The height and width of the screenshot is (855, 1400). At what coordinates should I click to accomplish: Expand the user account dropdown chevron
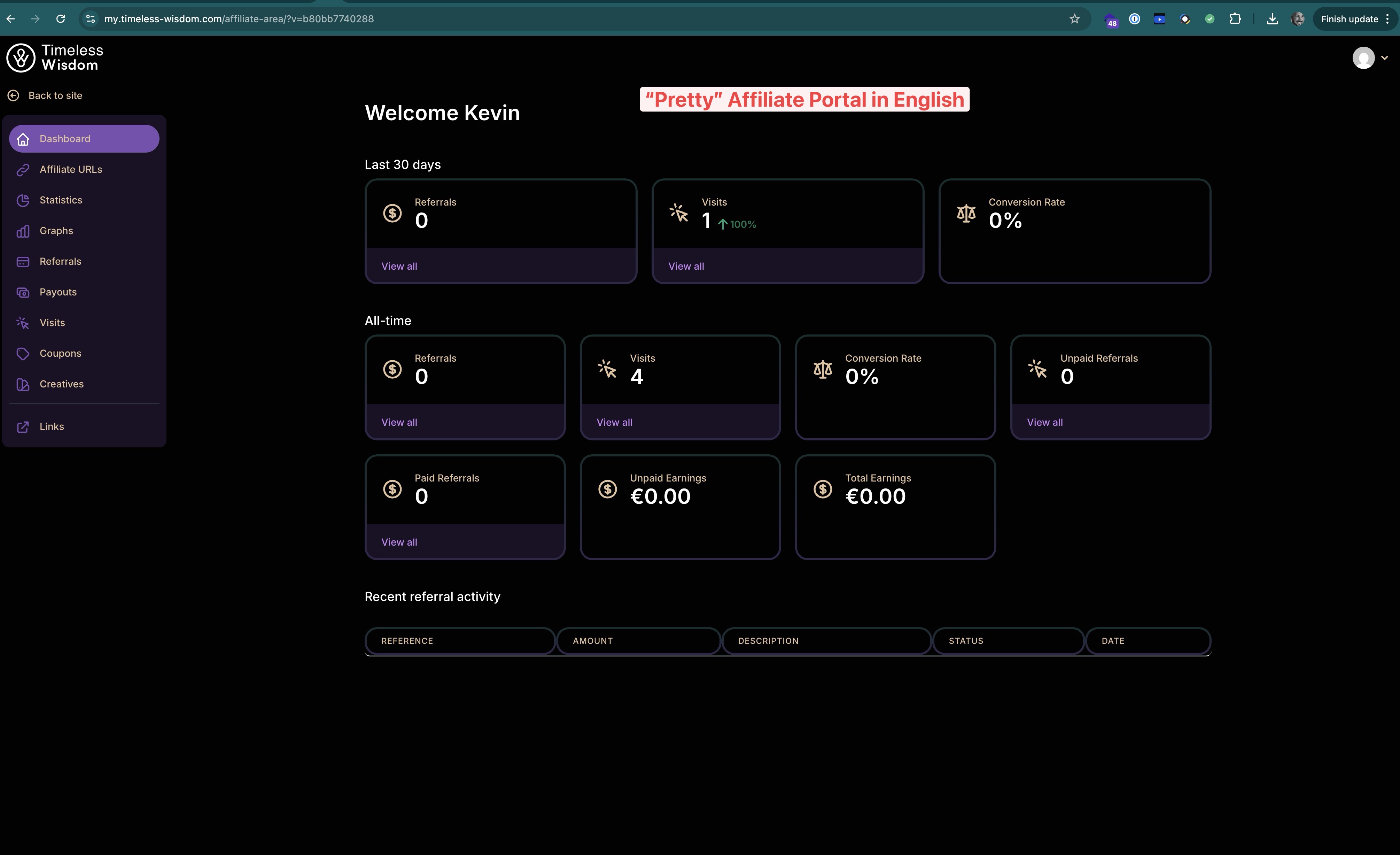click(x=1385, y=57)
